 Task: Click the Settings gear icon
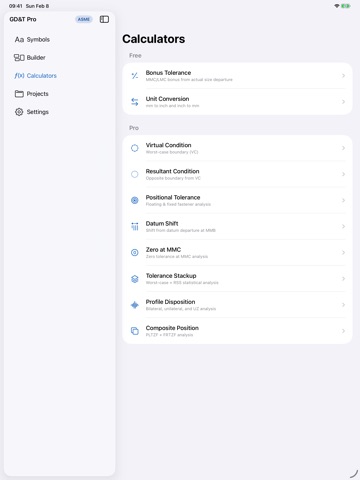(19, 112)
